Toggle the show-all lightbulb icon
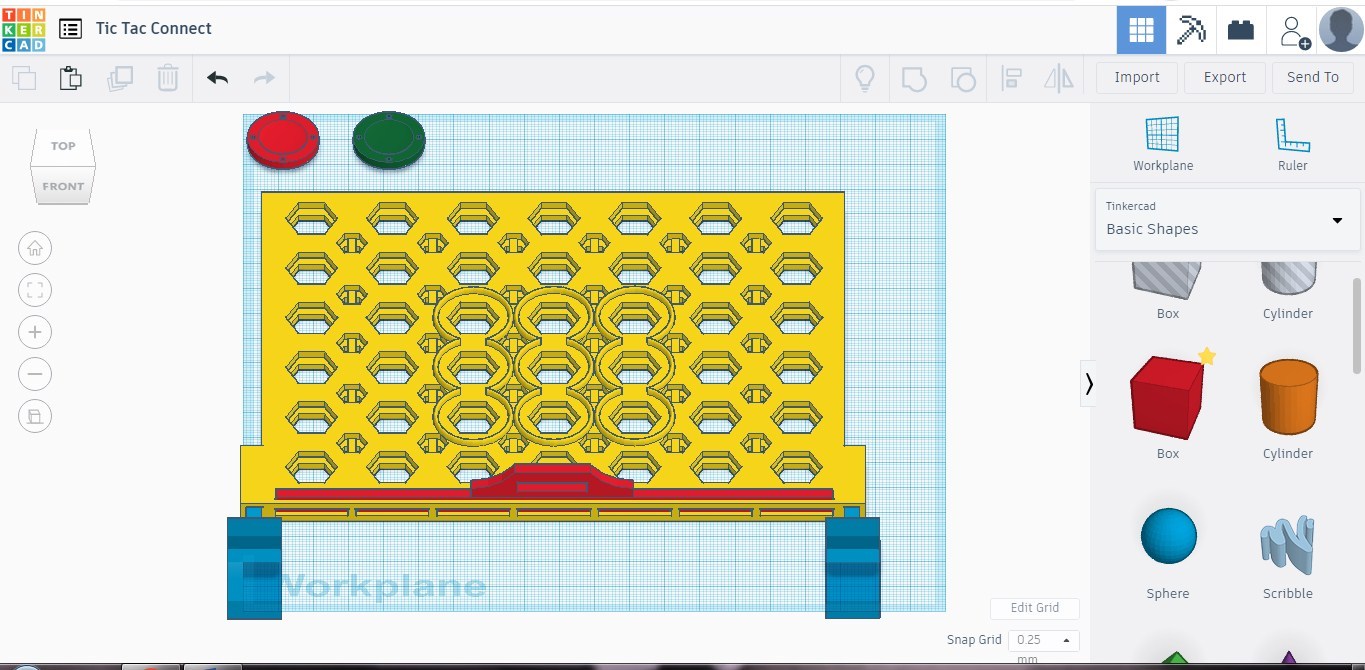 coord(865,78)
